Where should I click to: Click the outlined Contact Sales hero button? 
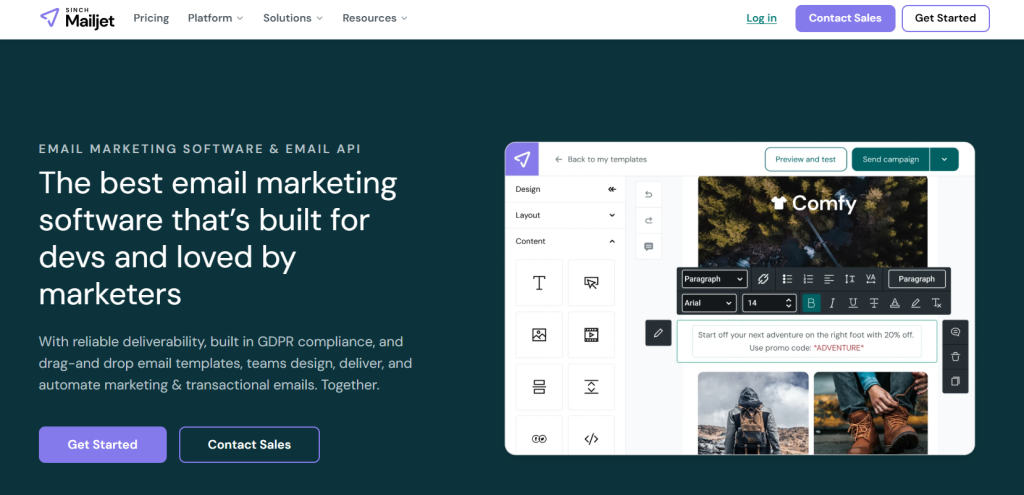click(x=249, y=445)
